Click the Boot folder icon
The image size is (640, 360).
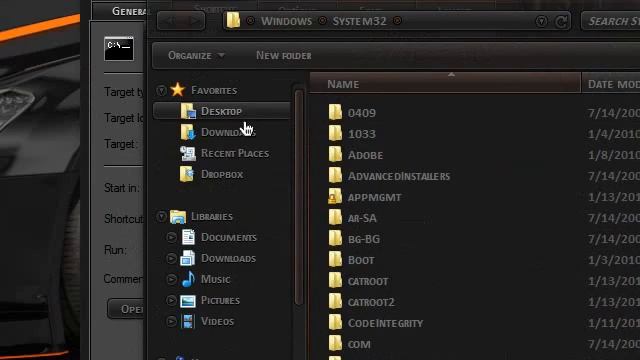pos(335,259)
